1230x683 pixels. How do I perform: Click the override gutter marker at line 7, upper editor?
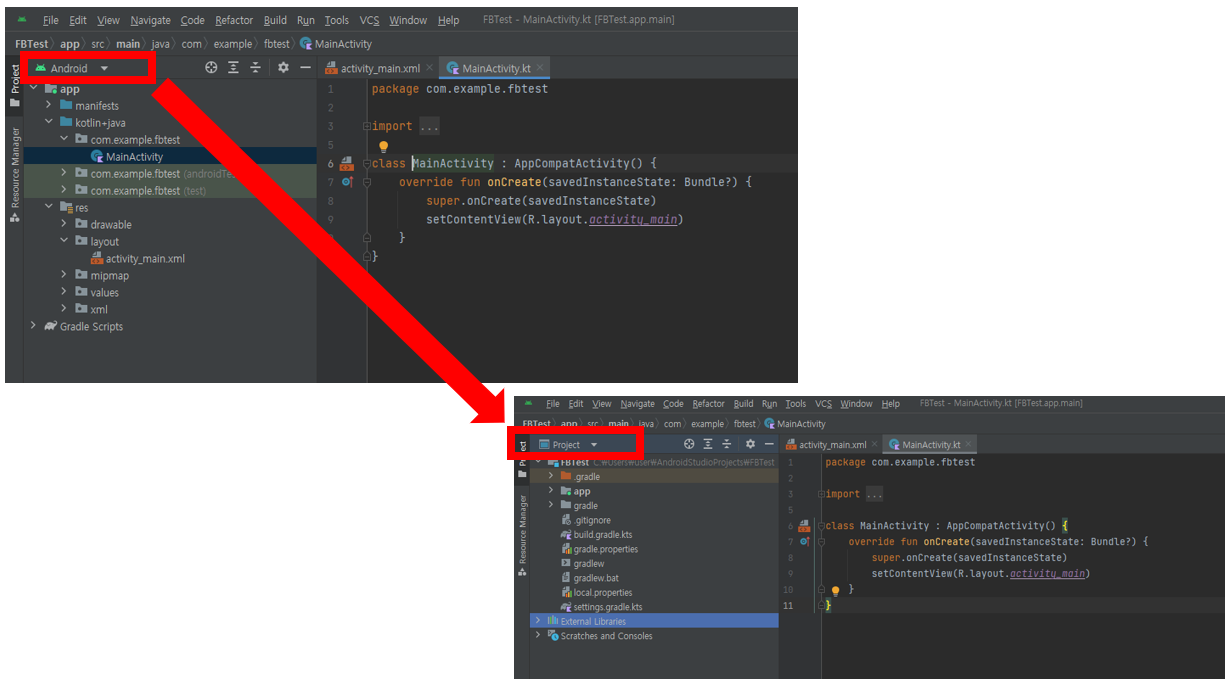(347, 182)
